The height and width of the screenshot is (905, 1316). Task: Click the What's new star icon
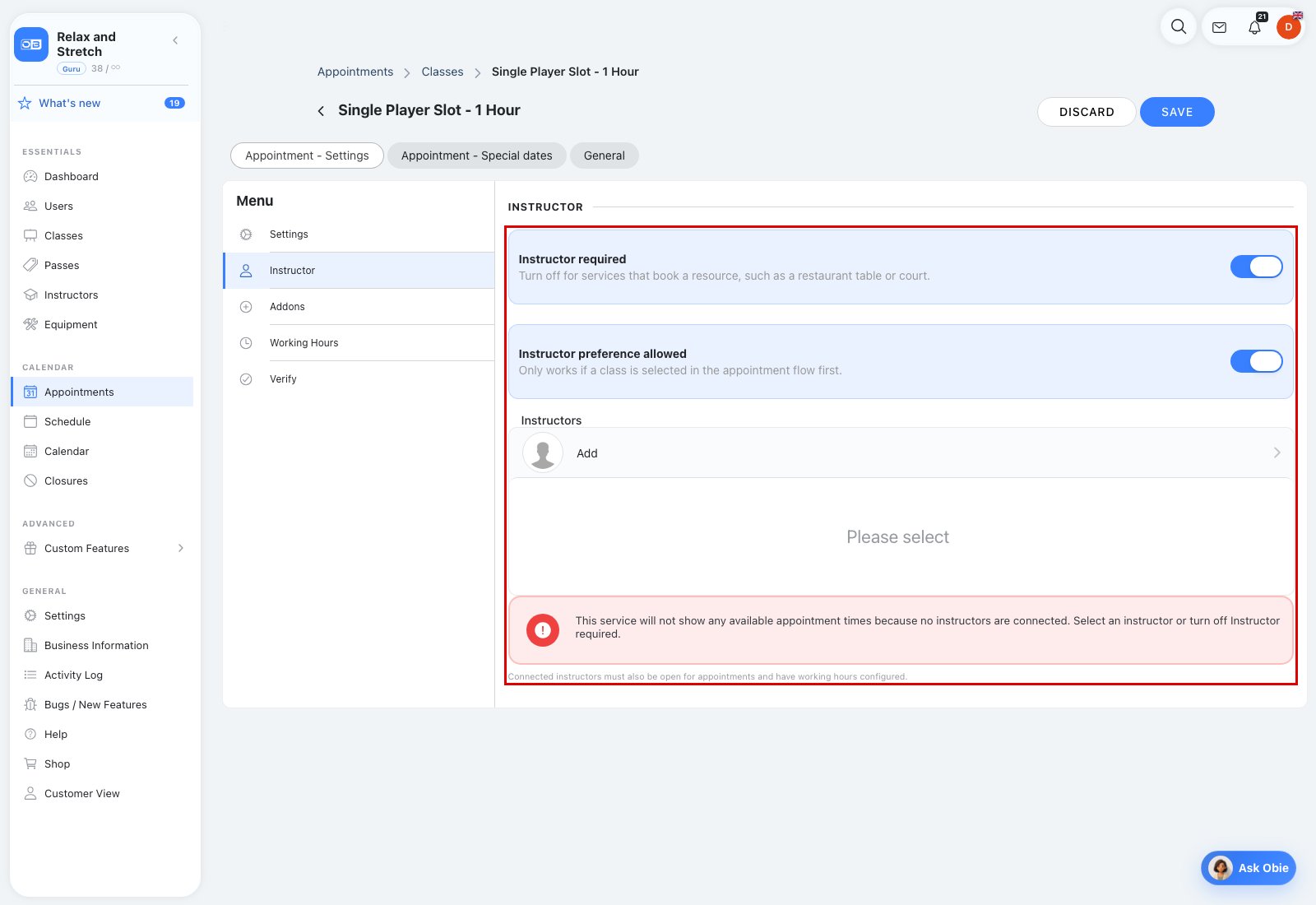(x=25, y=103)
